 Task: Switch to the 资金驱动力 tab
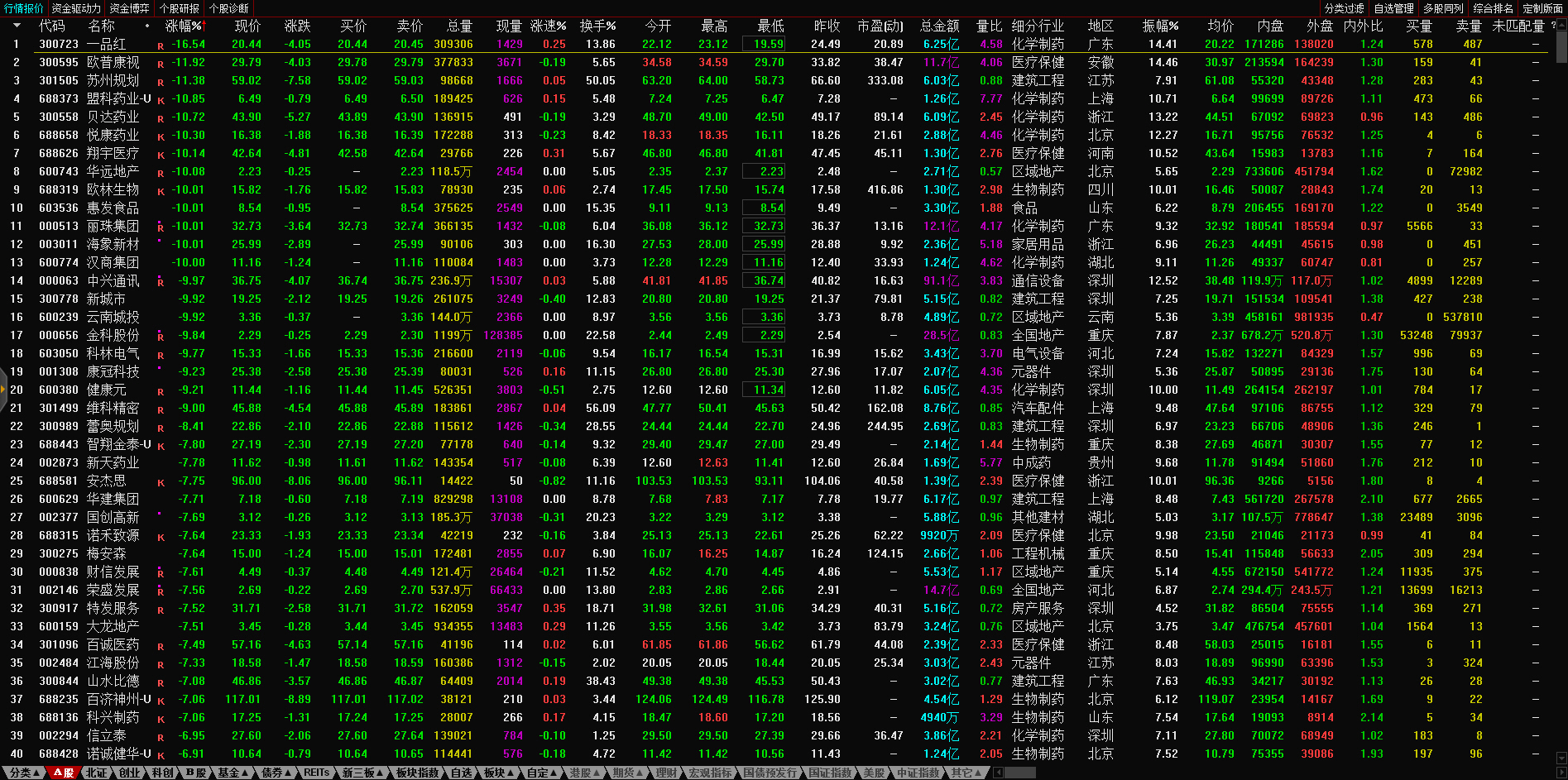[x=76, y=8]
